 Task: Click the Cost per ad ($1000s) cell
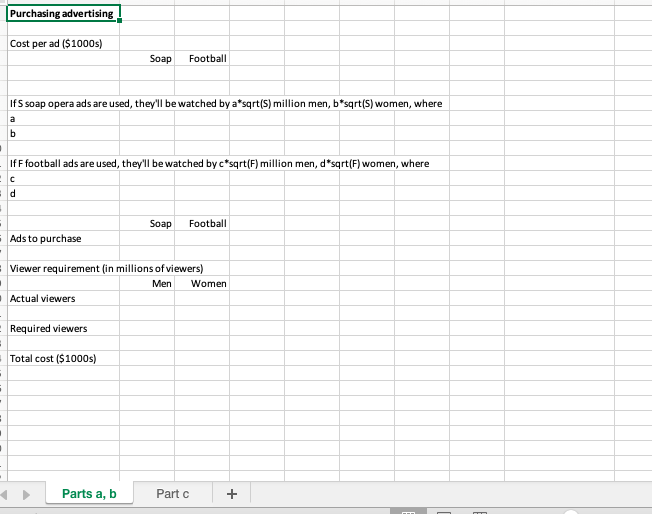[x=63, y=43]
